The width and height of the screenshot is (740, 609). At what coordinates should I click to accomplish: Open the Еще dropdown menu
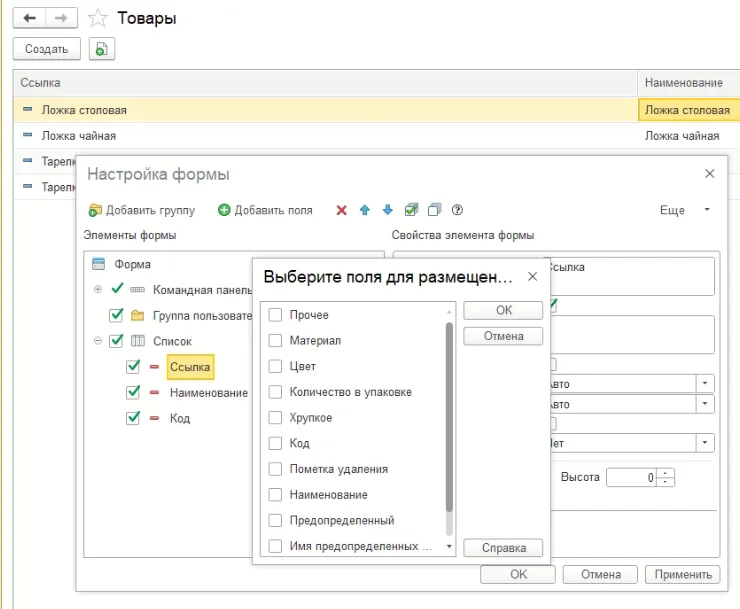(x=684, y=210)
